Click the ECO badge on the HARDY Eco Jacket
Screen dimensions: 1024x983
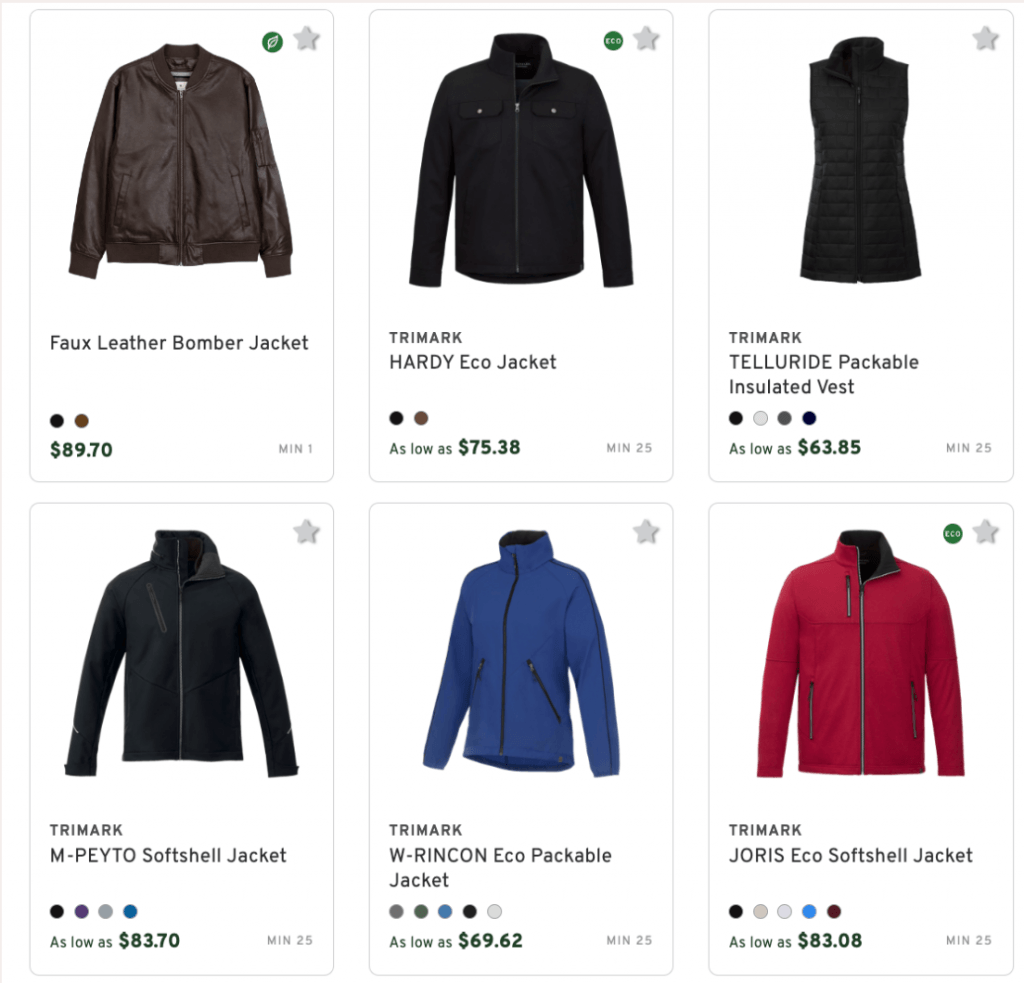tap(612, 43)
